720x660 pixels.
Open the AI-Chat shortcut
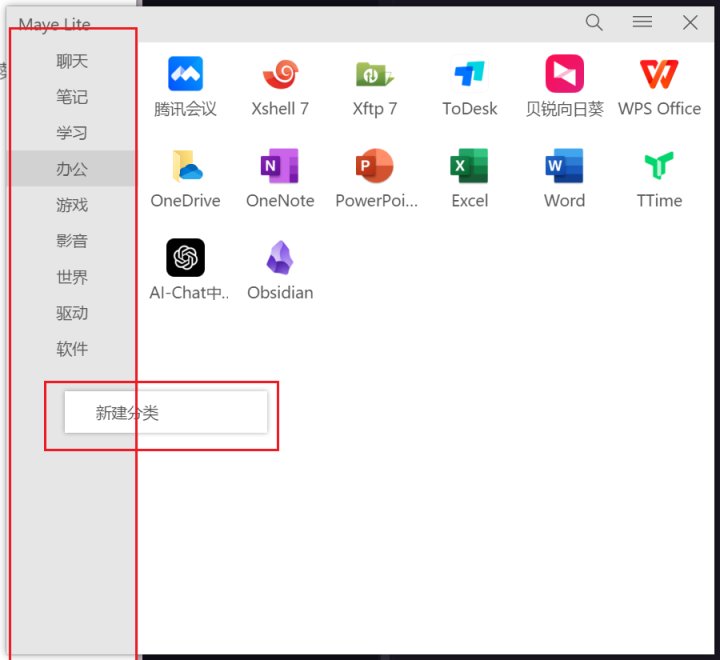[x=185, y=258]
